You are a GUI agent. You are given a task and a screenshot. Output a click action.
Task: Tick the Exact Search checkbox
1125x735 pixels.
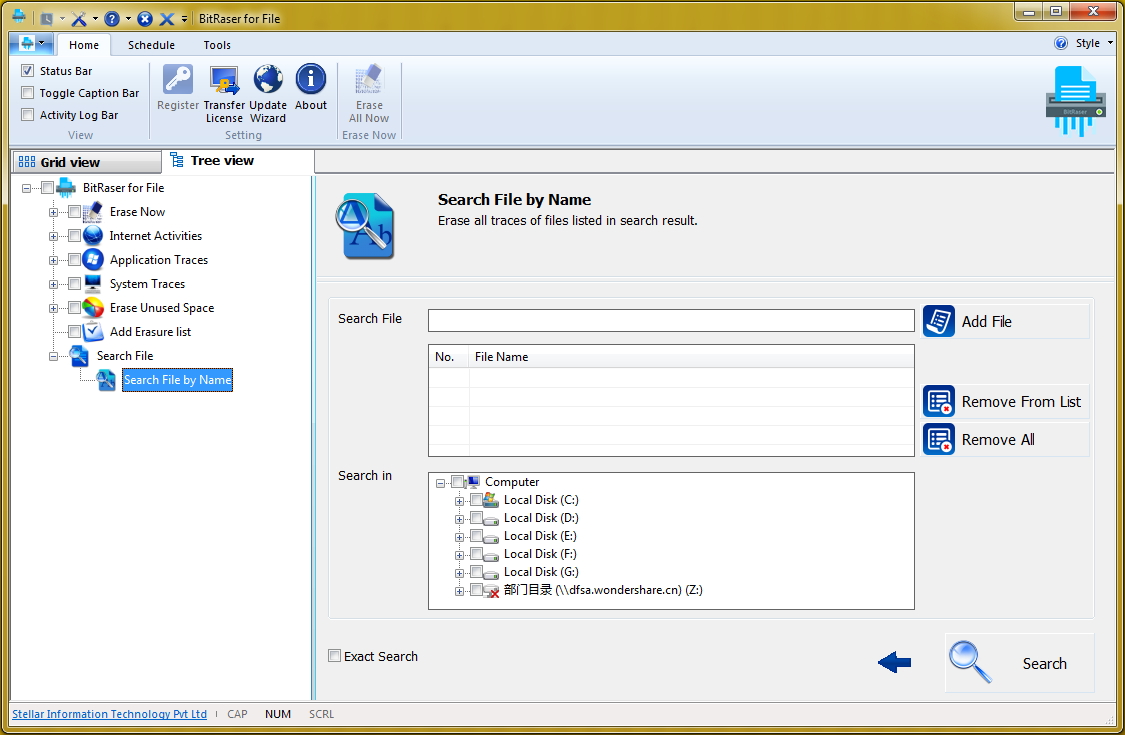pos(335,656)
